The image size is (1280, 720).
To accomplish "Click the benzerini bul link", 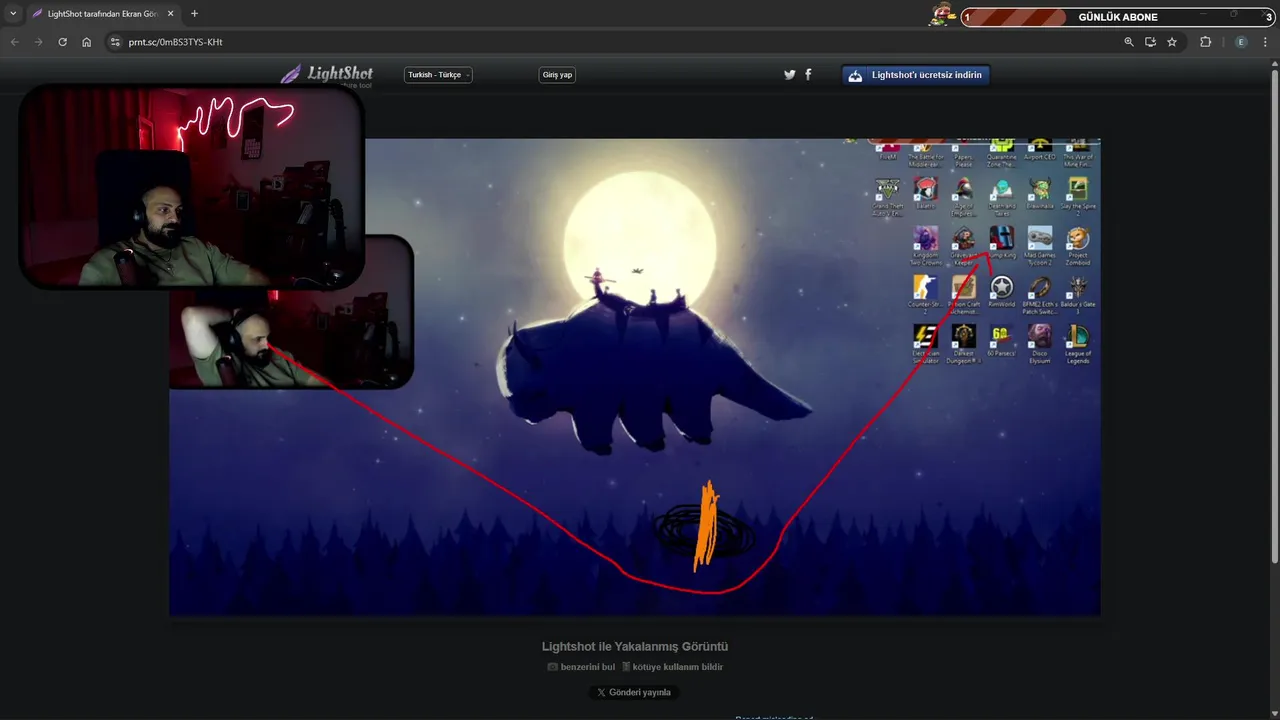I will [581, 667].
